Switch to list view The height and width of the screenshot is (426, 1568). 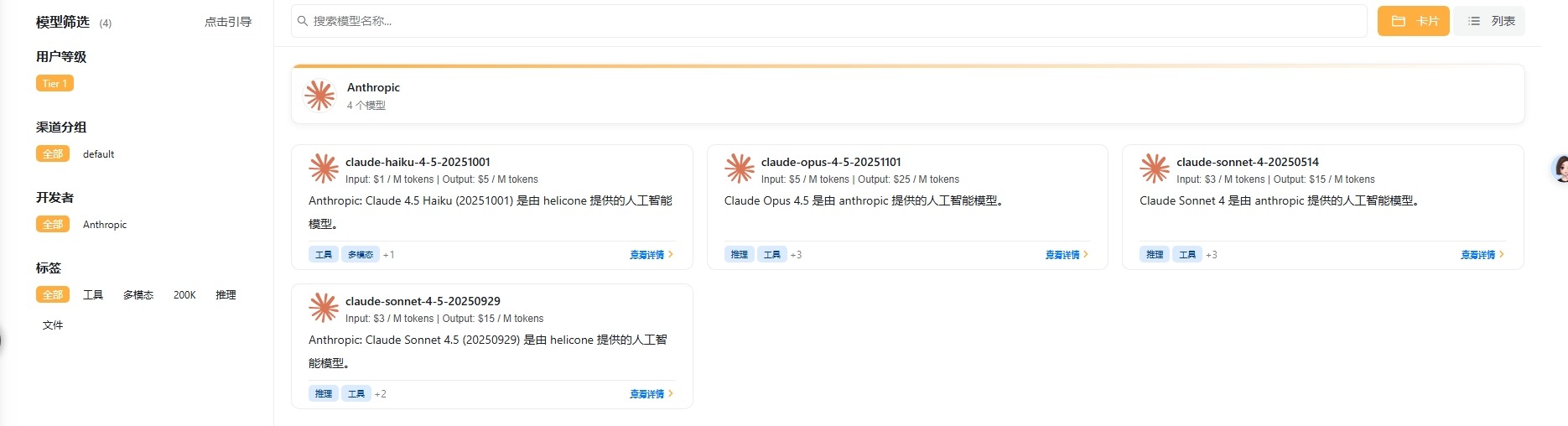1489,21
